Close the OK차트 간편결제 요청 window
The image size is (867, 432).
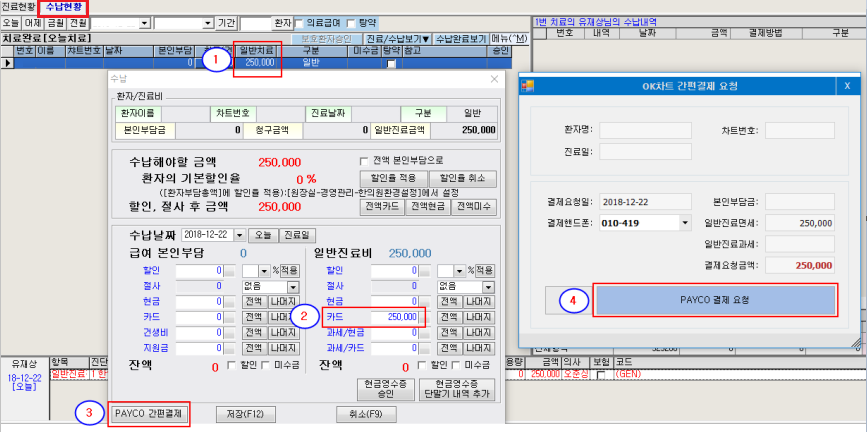pyautogui.click(x=847, y=86)
